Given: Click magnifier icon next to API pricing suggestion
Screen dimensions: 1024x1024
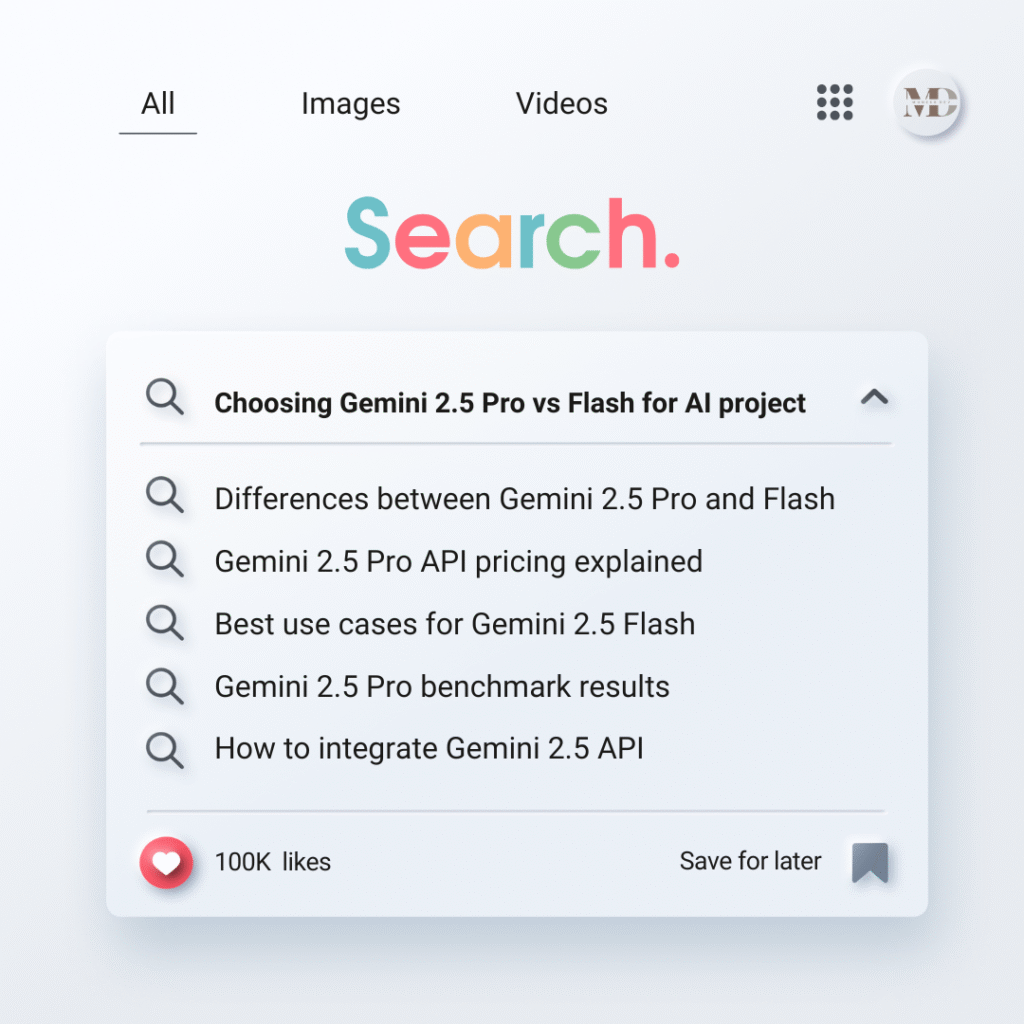Looking at the screenshot, I should [x=165, y=559].
